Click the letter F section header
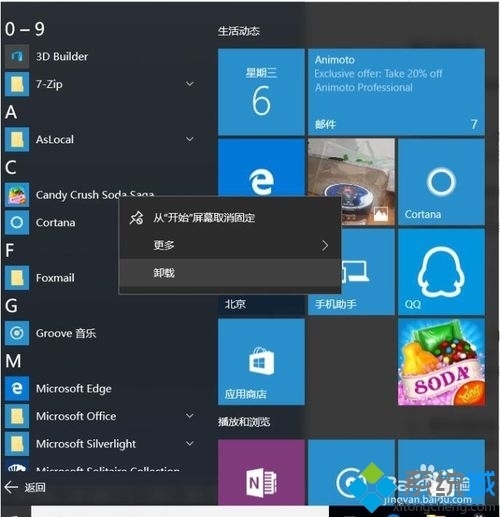Screen dimensions: 500x517 click(x=10, y=250)
